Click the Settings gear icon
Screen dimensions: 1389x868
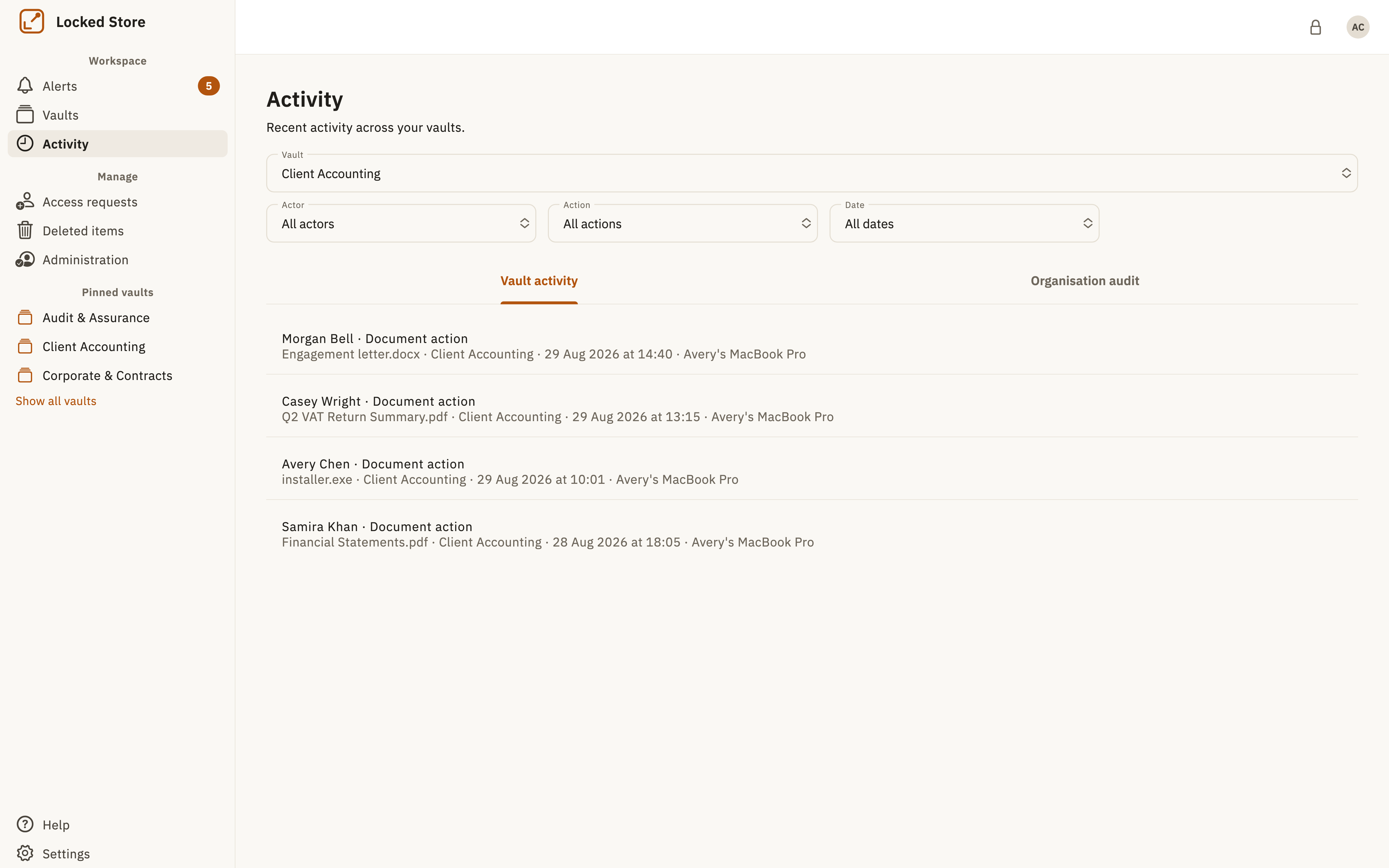pos(25,853)
